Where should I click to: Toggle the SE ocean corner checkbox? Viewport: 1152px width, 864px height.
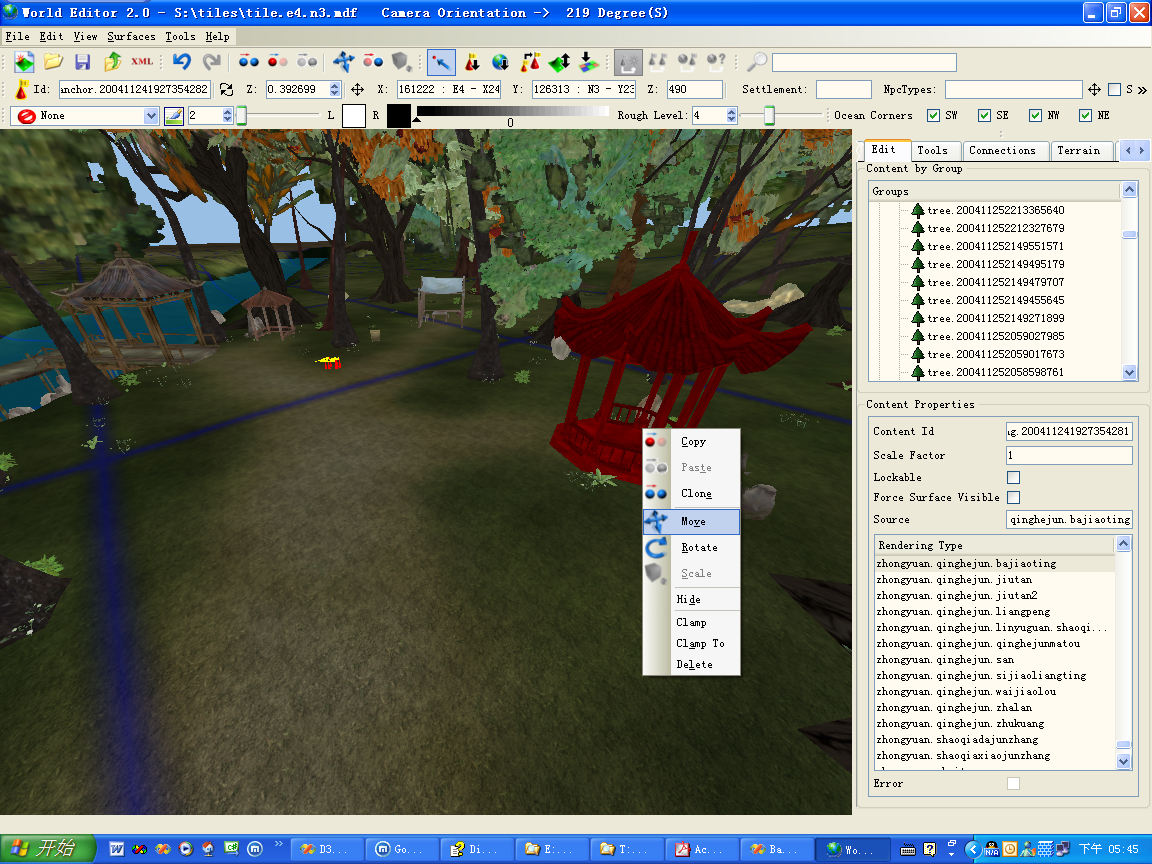point(984,115)
